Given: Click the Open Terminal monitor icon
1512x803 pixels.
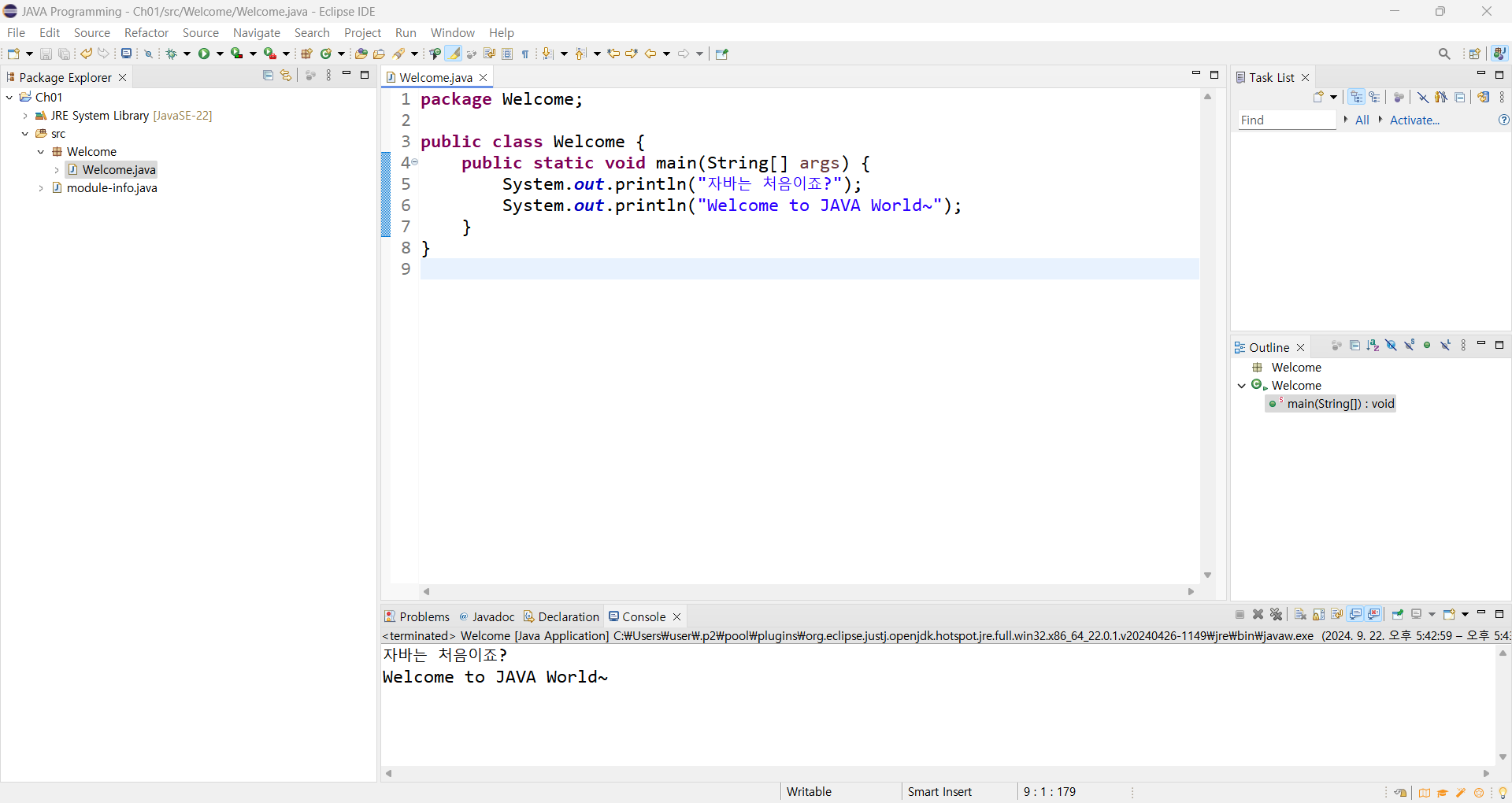Looking at the screenshot, I should [x=126, y=54].
